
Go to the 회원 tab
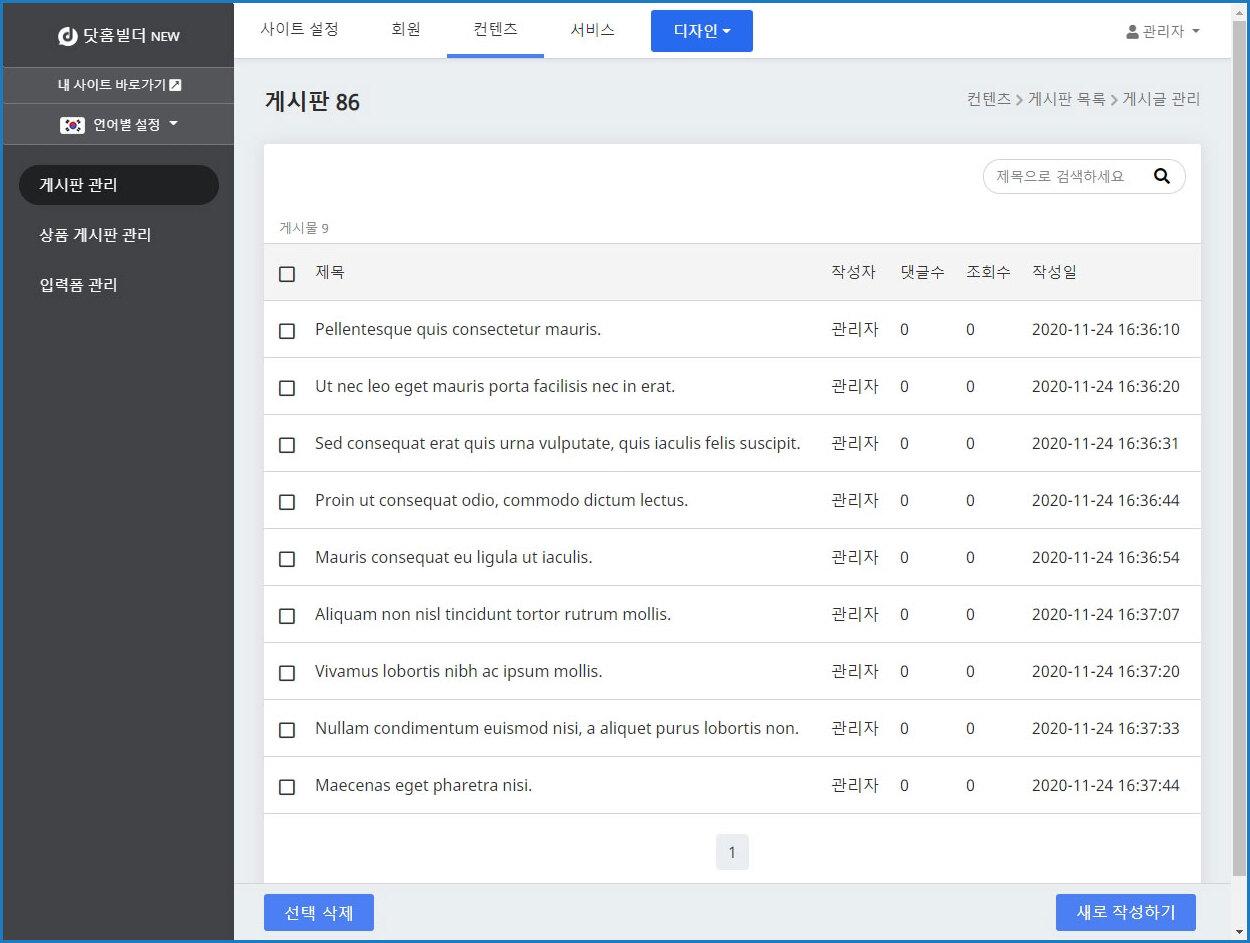pyautogui.click(x=406, y=29)
